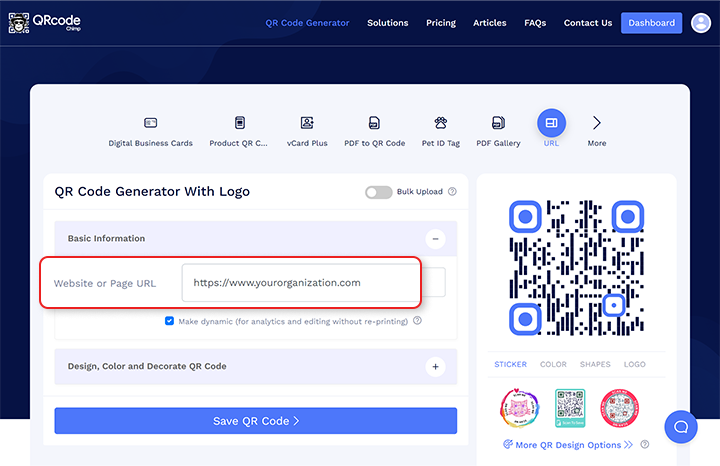Image resolution: width=720 pixels, height=466 pixels.
Task: Choose the Product QR Code icon
Action: click(239, 123)
